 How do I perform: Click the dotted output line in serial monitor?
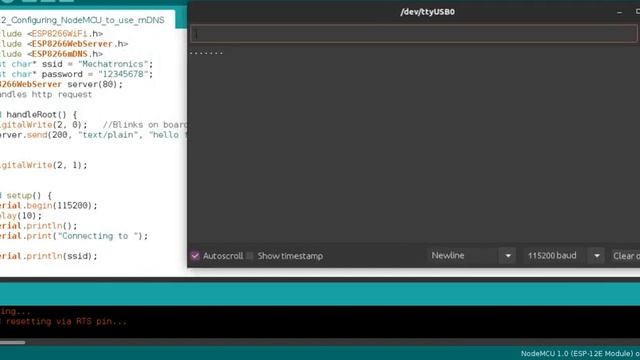[x=207, y=53]
